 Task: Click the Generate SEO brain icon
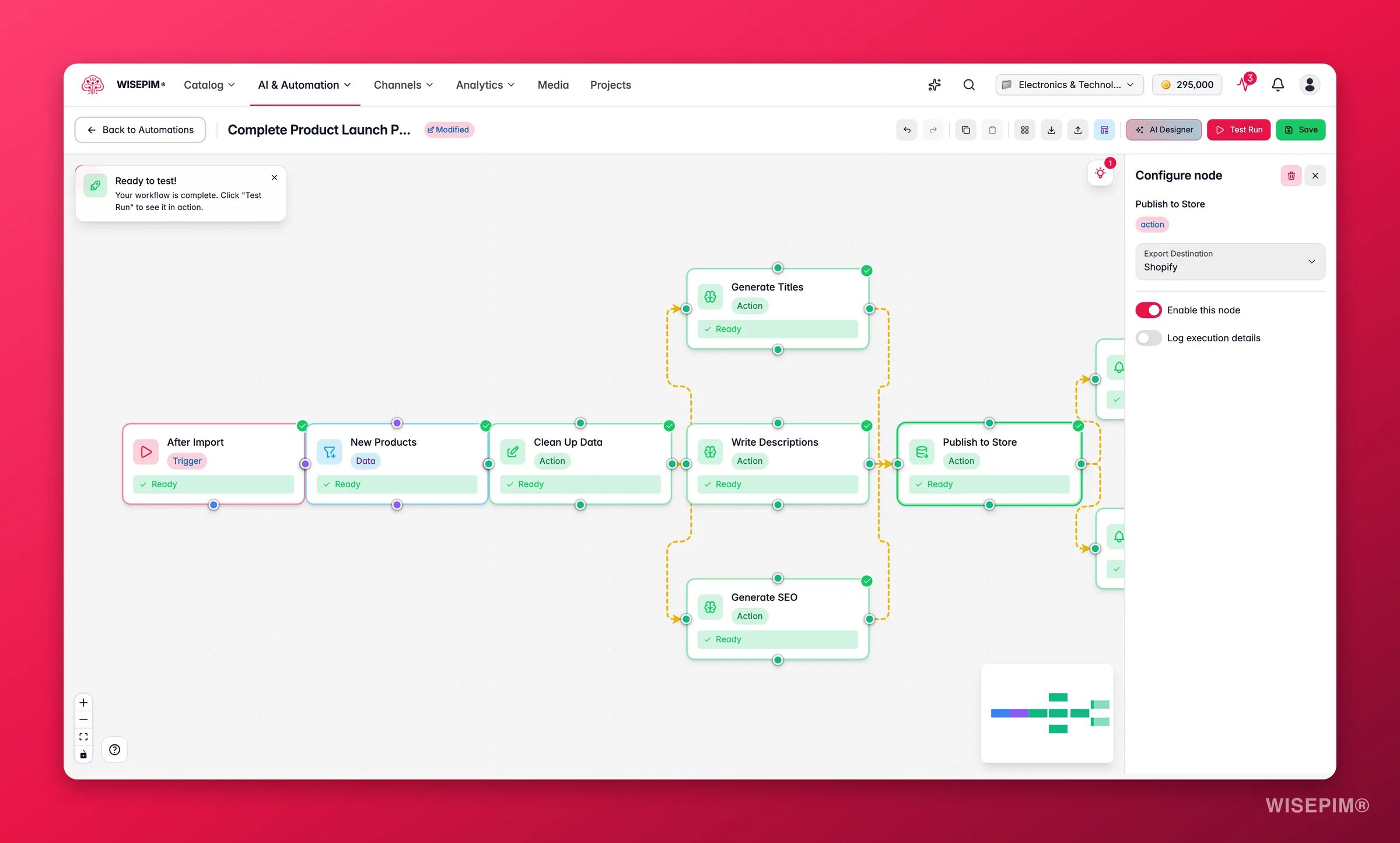point(710,607)
